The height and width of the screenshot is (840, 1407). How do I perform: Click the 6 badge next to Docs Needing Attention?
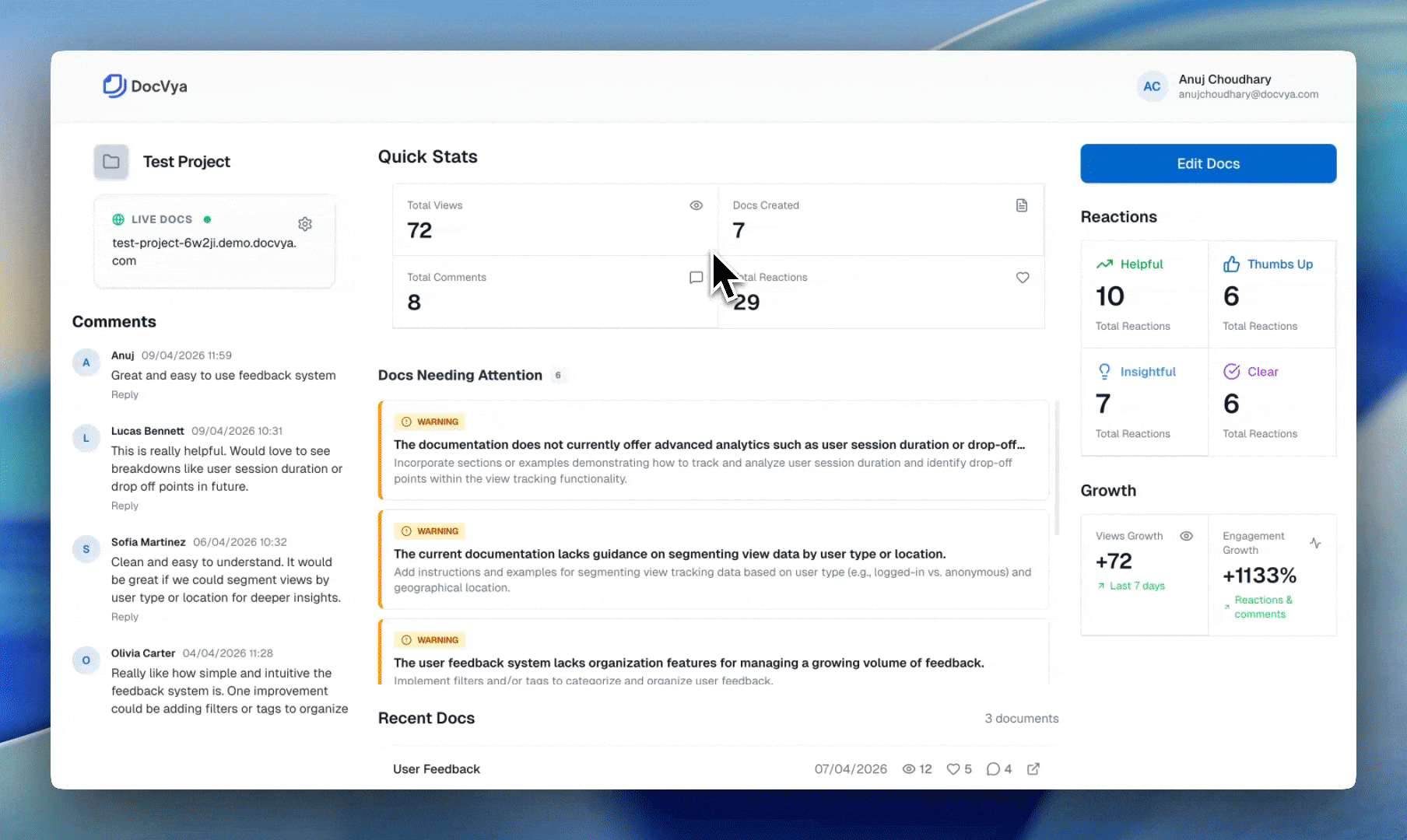pos(558,375)
